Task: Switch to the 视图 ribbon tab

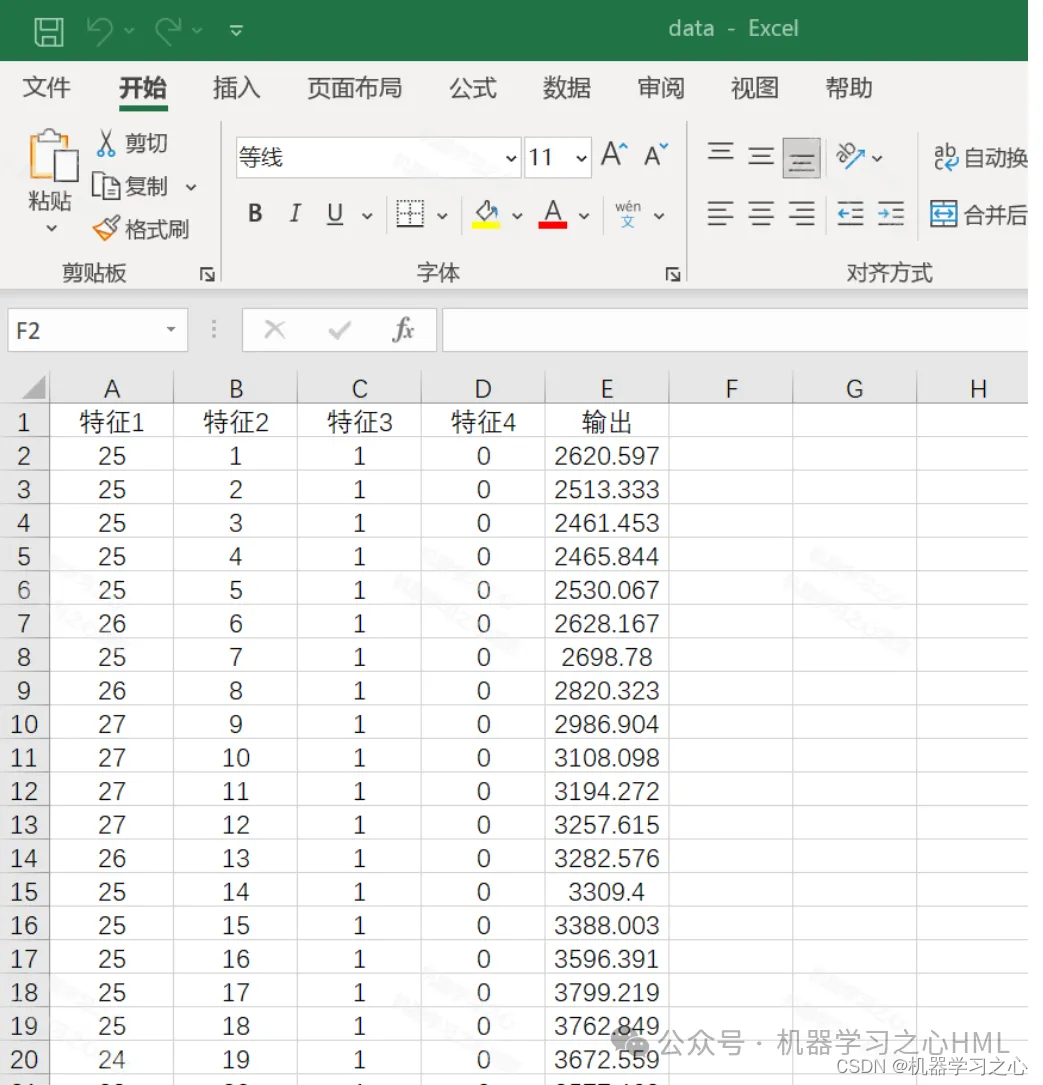Action: (754, 88)
